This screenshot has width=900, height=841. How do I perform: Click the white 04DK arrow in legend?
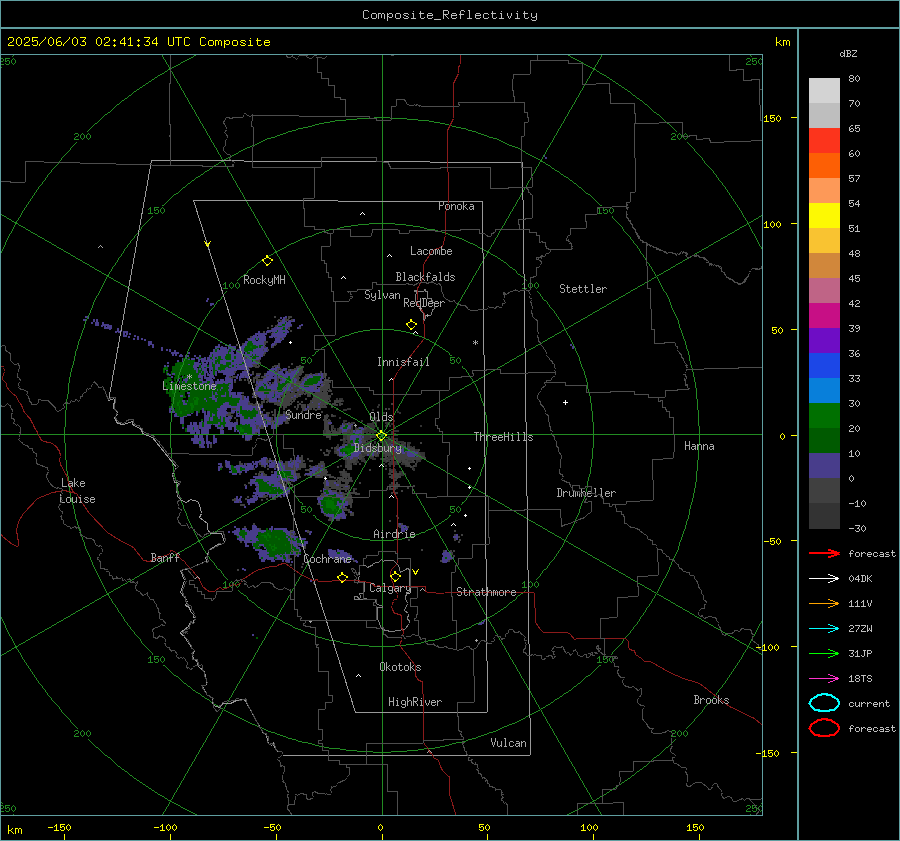(824, 579)
